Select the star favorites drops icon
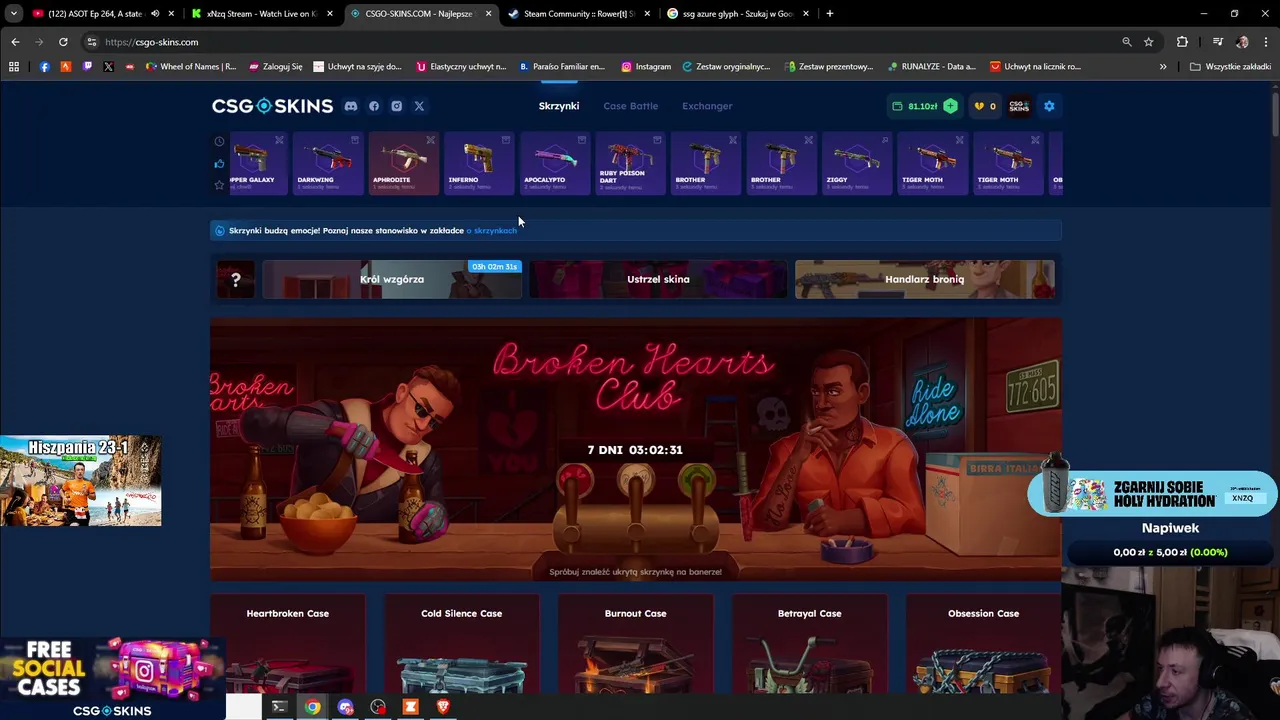 pyautogui.click(x=219, y=185)
